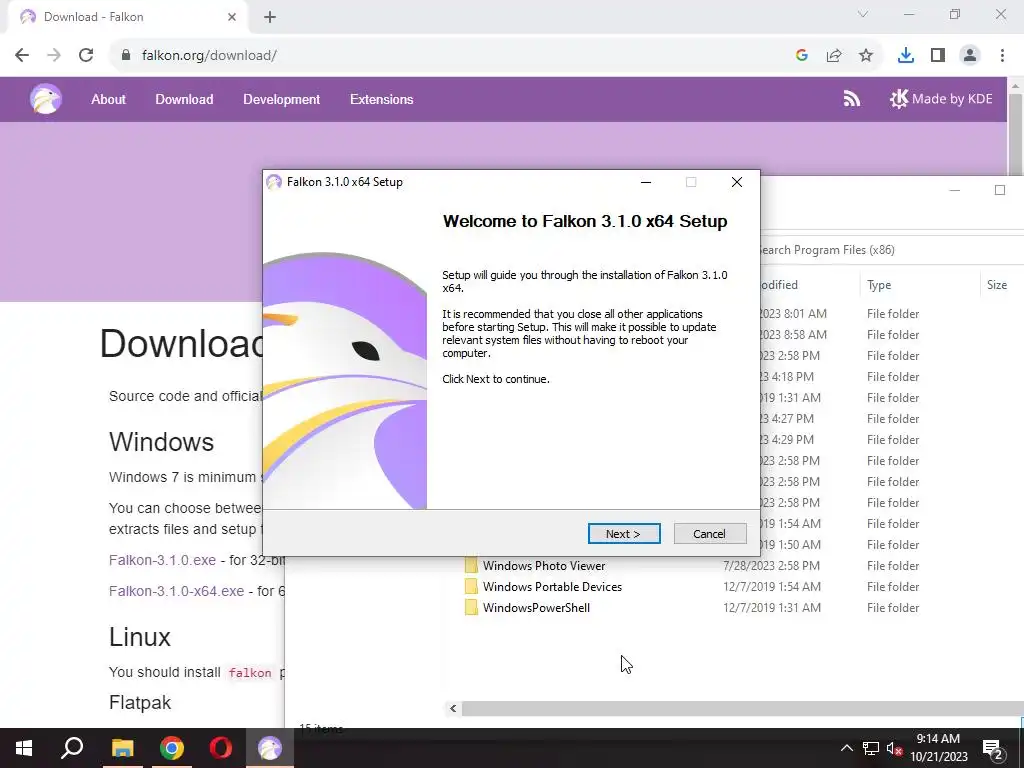Open the Download menu item on website
The height and width of the screenshot is (768, 1024).
coord(184,99)
